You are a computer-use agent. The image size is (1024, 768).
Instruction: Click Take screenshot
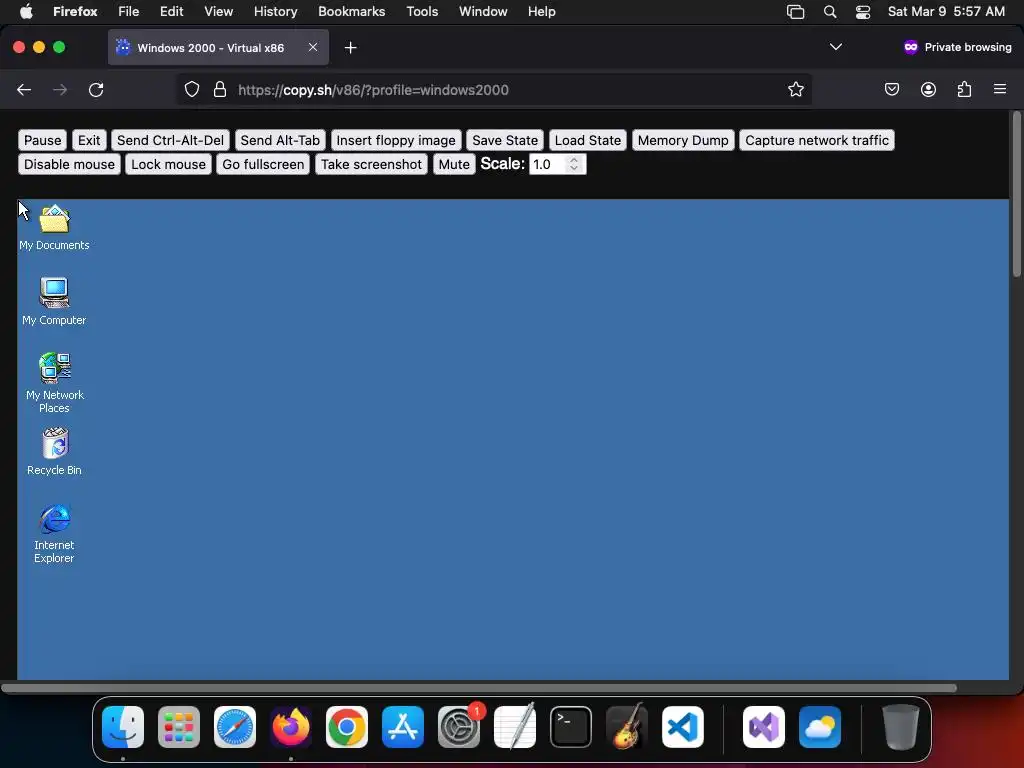pos(371,165)
